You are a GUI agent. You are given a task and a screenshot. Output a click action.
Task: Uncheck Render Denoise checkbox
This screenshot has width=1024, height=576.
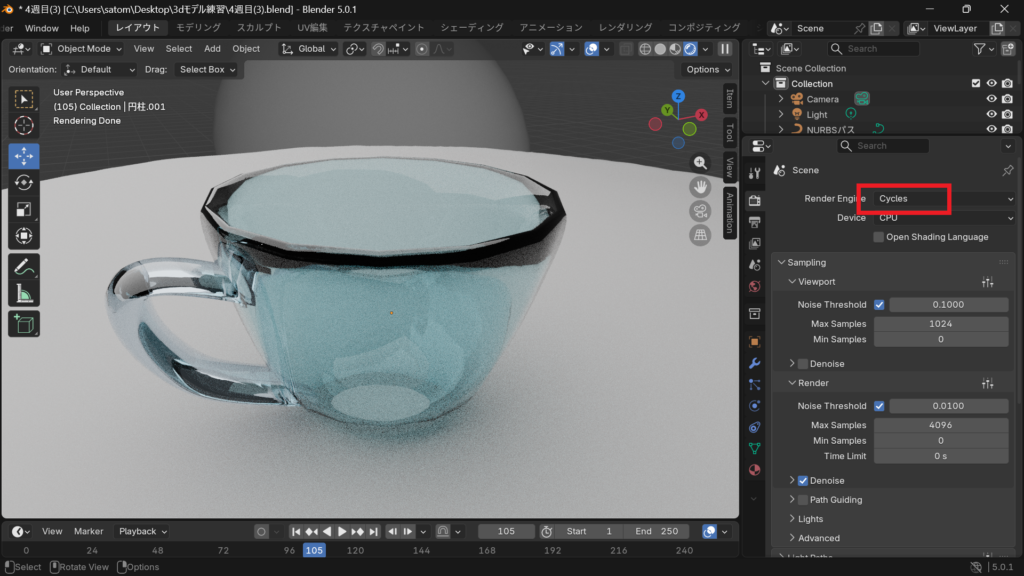[x=803, y=481]
